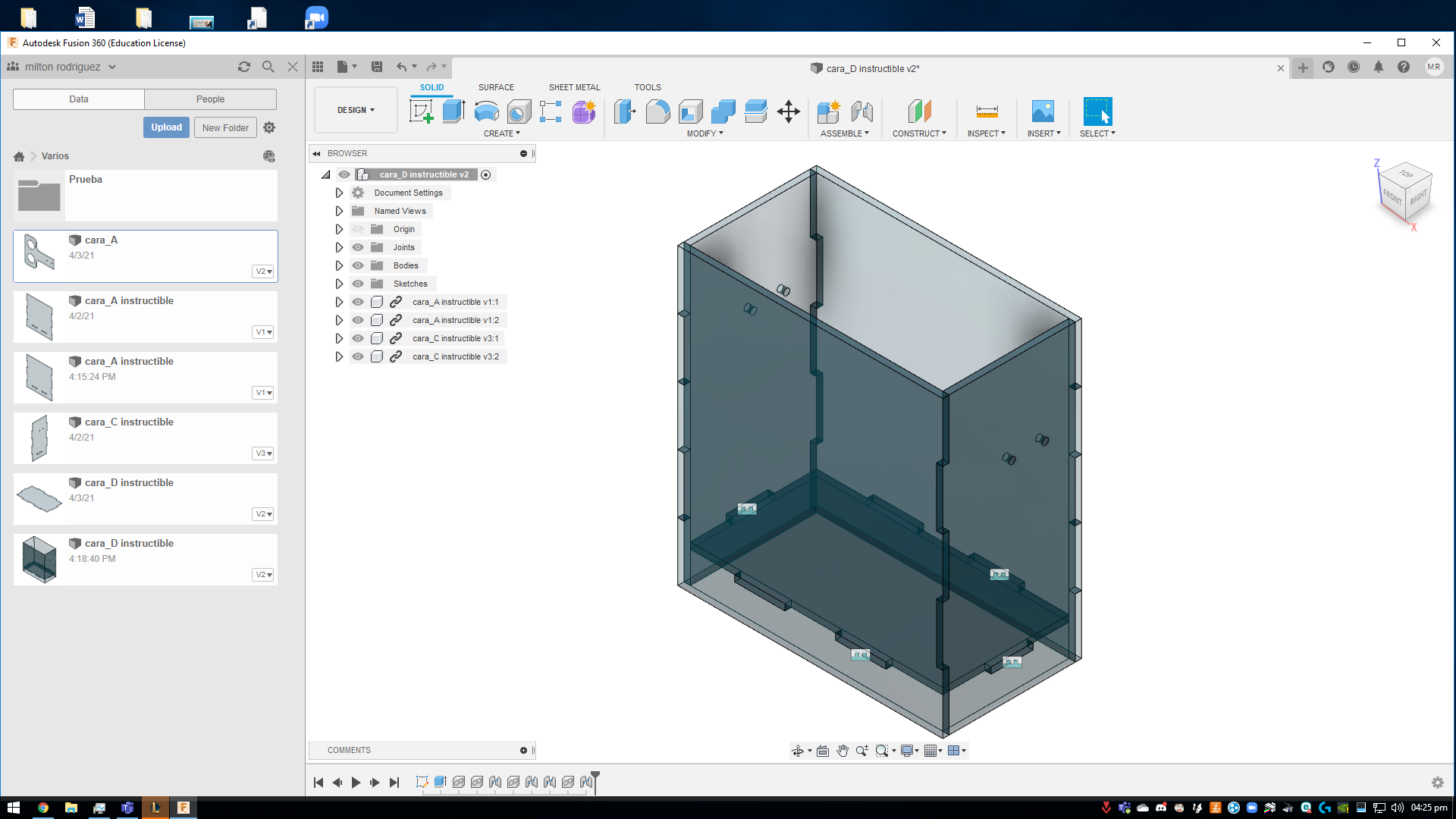This screenshot has height=819, width=1456.
Task: Open Windows Start menu
Action: click(x=13, y=808)
